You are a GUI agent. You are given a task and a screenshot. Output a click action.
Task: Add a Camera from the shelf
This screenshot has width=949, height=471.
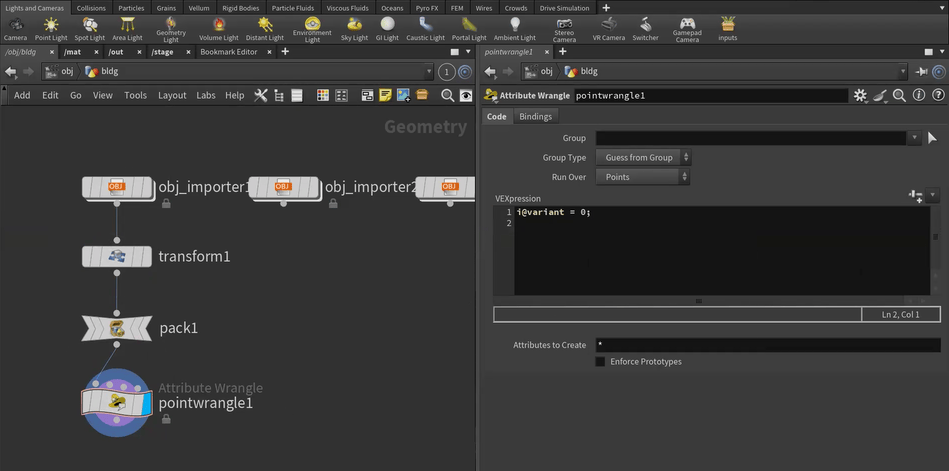tap(15, 27)
